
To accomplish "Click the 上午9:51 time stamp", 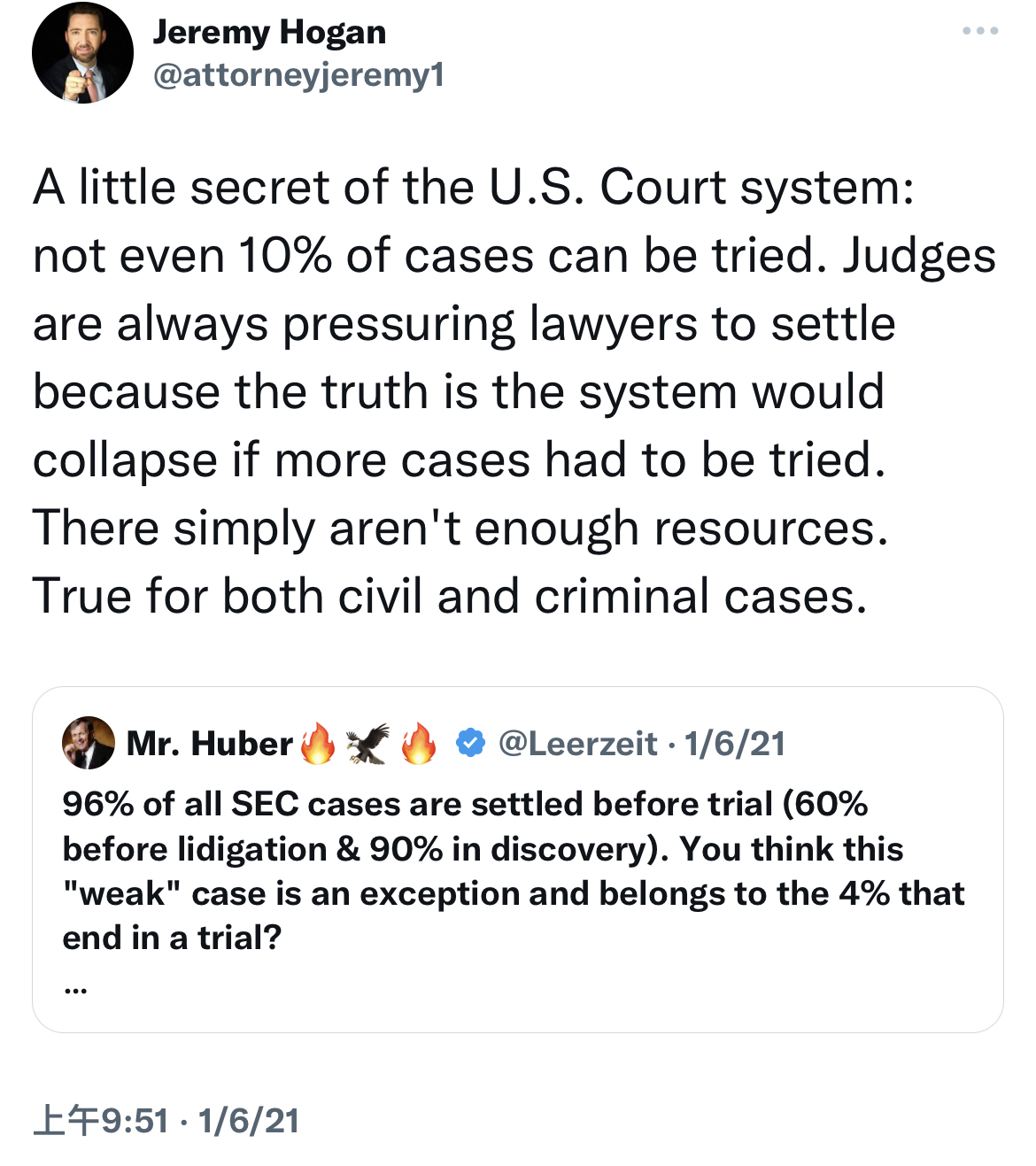I will coord(100,1121).
